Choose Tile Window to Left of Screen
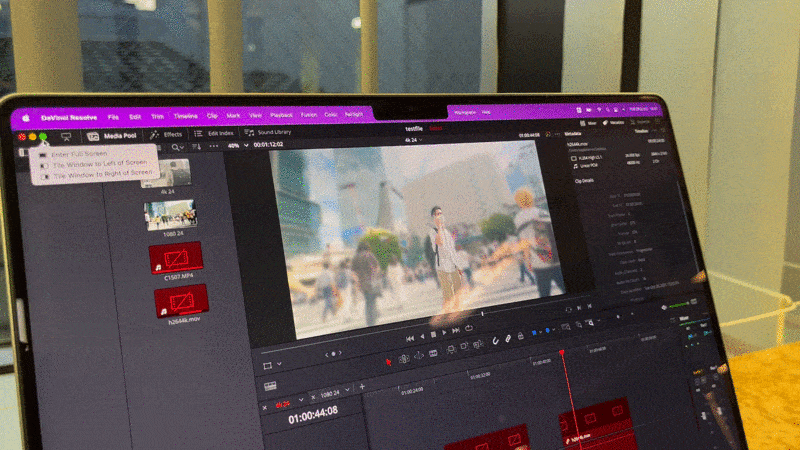This screenshot has height=450, width=800. point(95,164)
